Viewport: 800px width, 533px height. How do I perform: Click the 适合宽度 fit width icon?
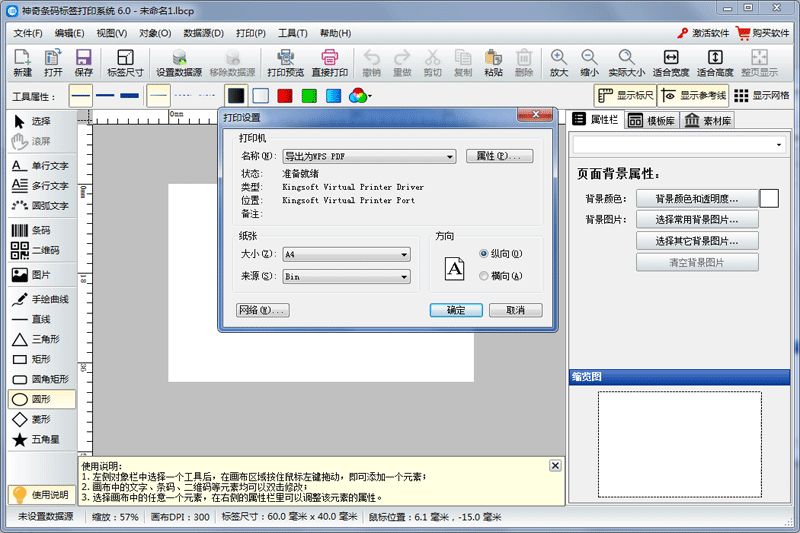[x=671, y=63]
